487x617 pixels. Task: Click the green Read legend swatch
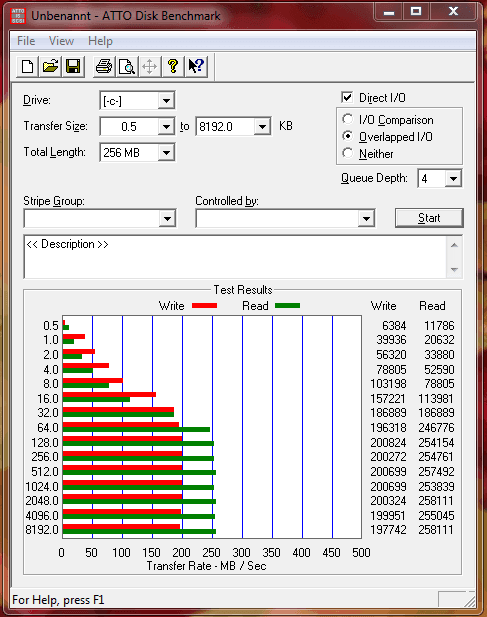287,306
